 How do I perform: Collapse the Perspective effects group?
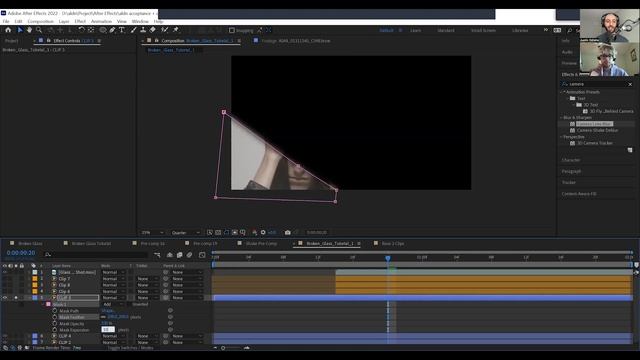pos(561,137)
